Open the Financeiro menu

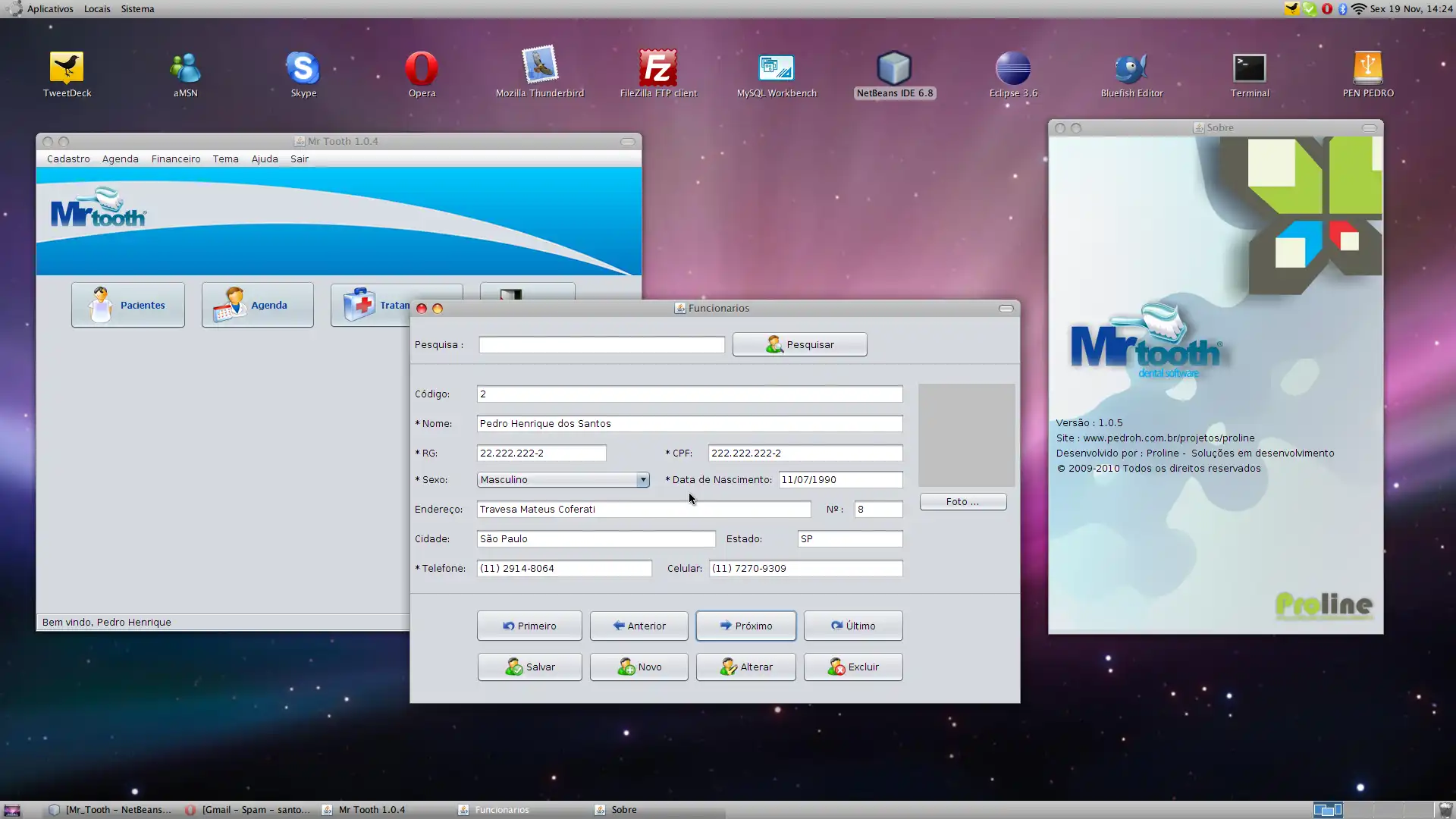[x=175, y=159]
